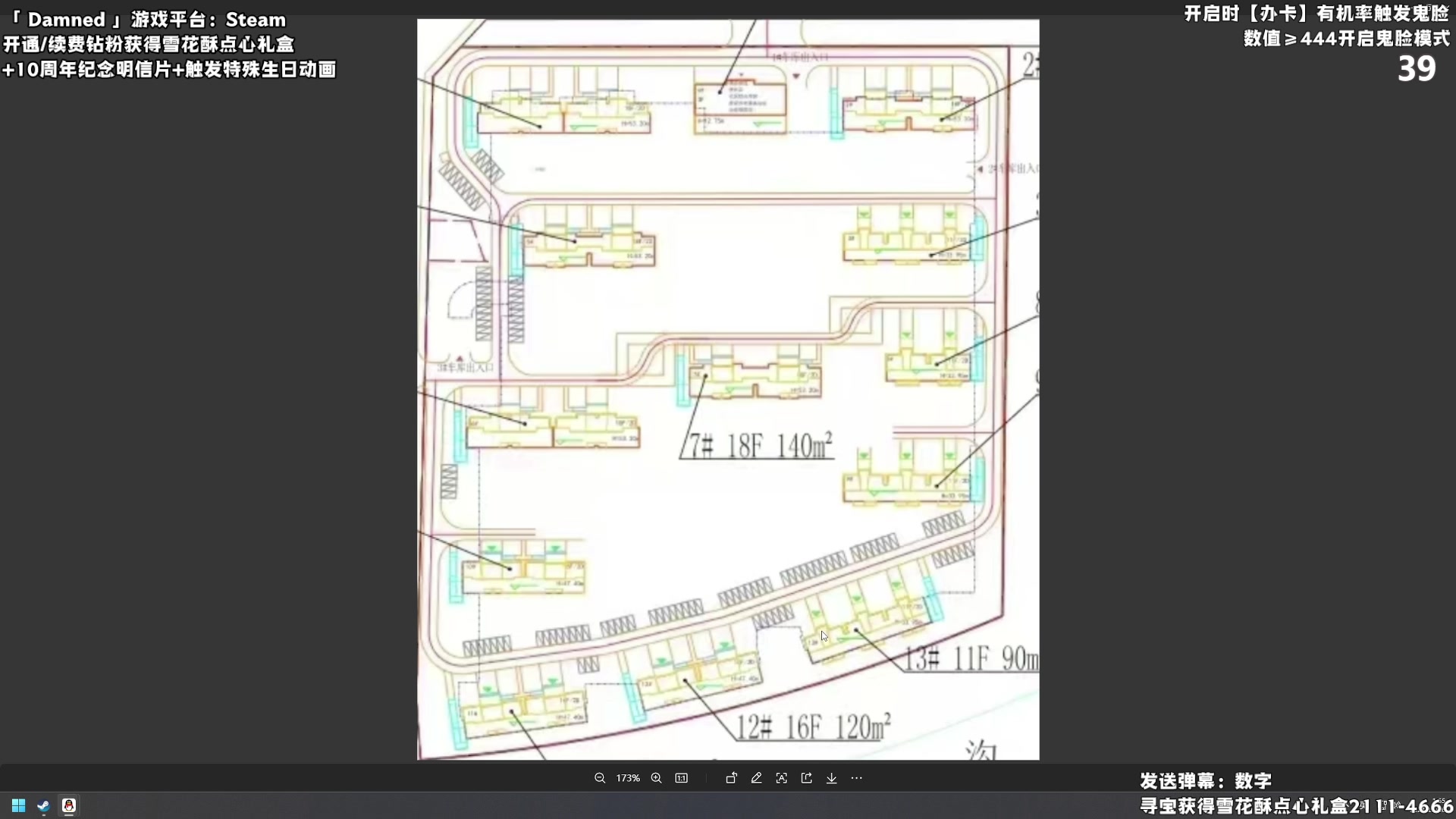Click the counter number 39
This screenshot has width=1456, height=819.
point(1417,69)
